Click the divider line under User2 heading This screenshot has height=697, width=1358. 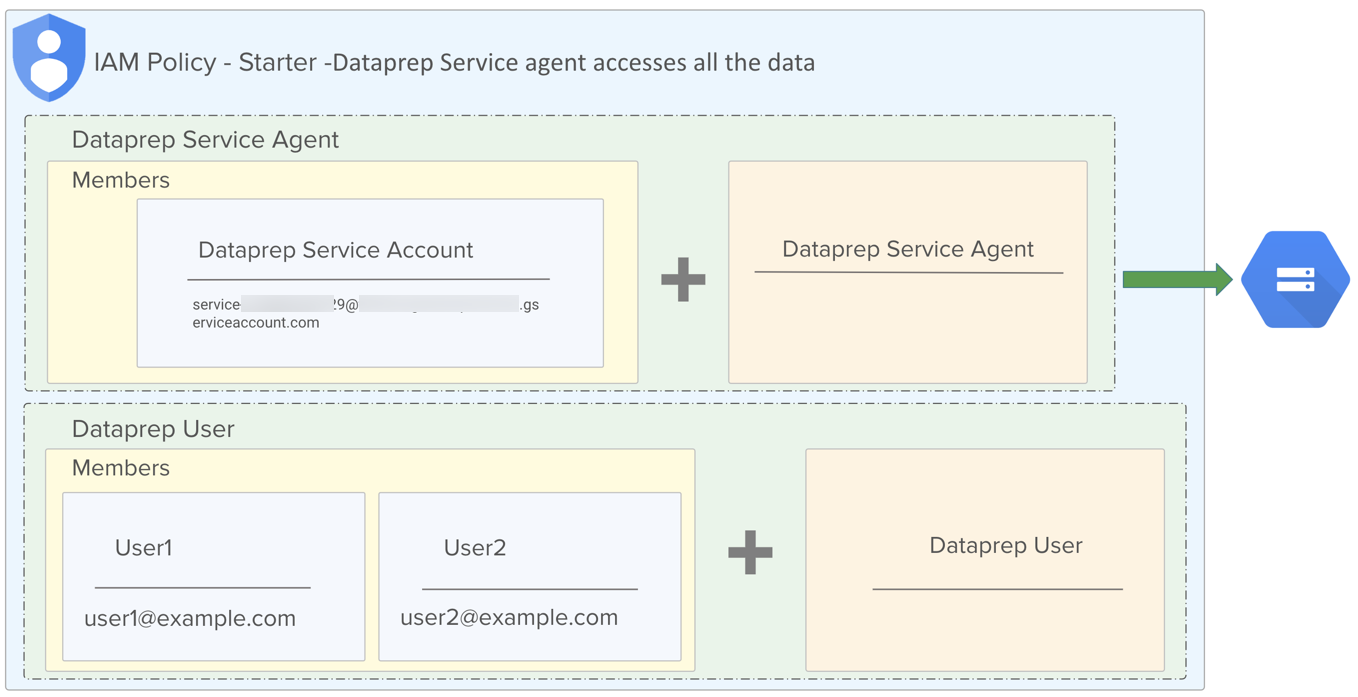(529, 589)
